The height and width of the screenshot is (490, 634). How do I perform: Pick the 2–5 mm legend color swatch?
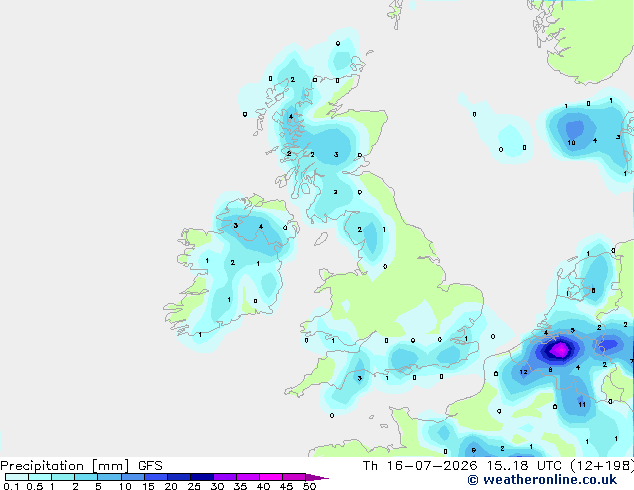(86, 477)
